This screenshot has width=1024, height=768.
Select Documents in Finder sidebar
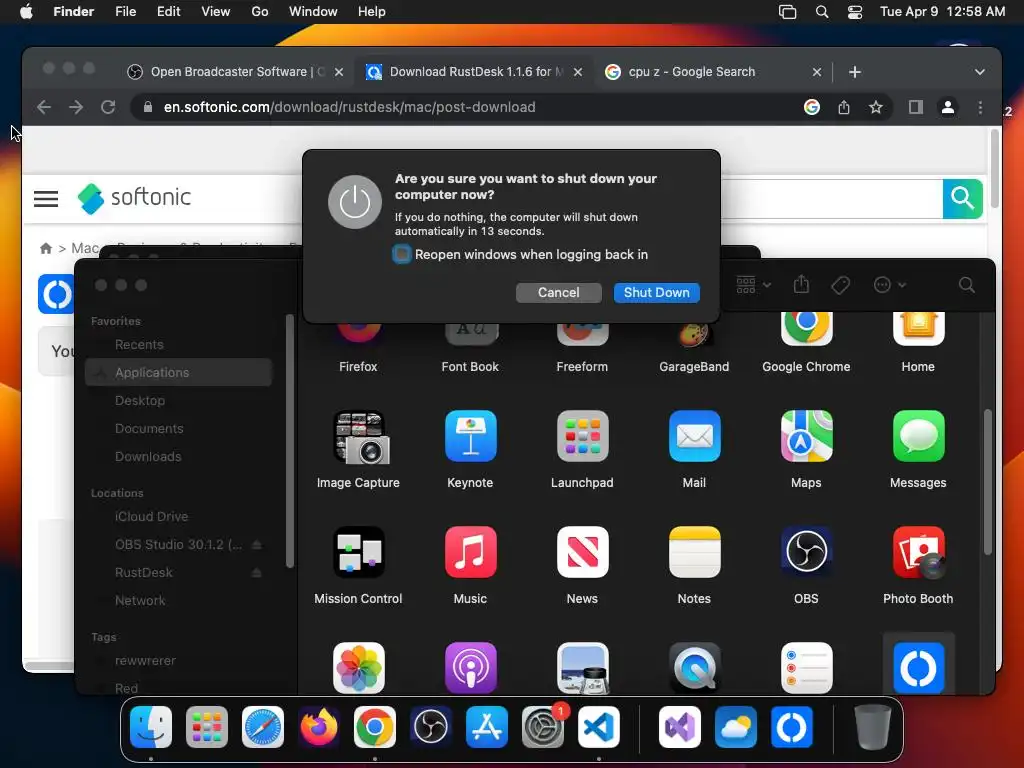pos(178,428)
